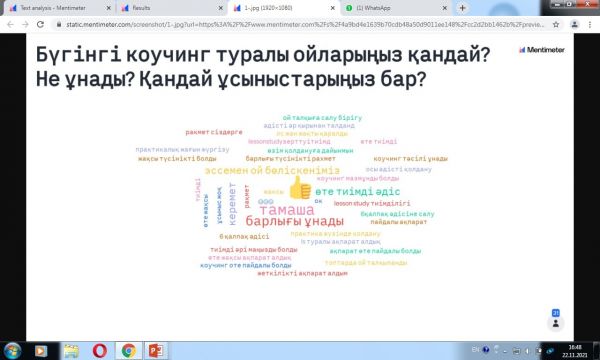This screenshot has height=360, width=600.
Task: Bookmark this page with star icon
Action: click(x=556, y=24)
